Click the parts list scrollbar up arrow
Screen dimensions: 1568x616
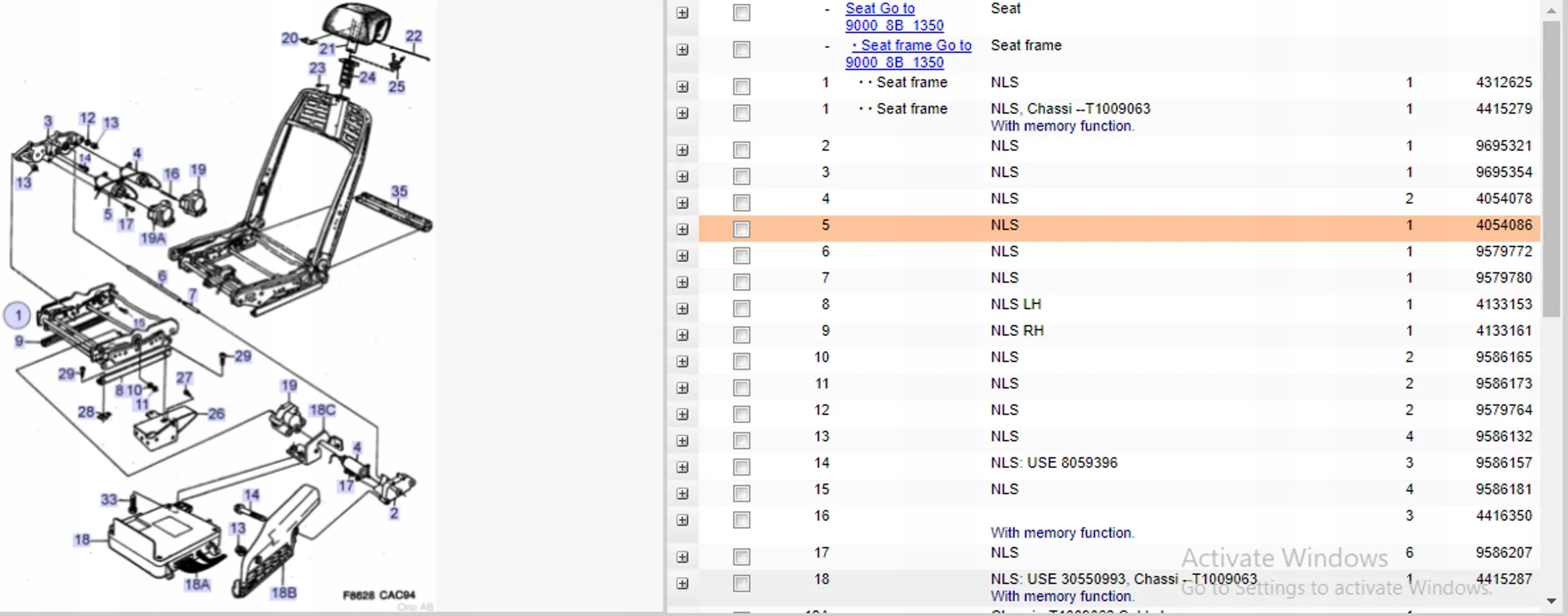pyautogui.click(x=1552, y=10)
